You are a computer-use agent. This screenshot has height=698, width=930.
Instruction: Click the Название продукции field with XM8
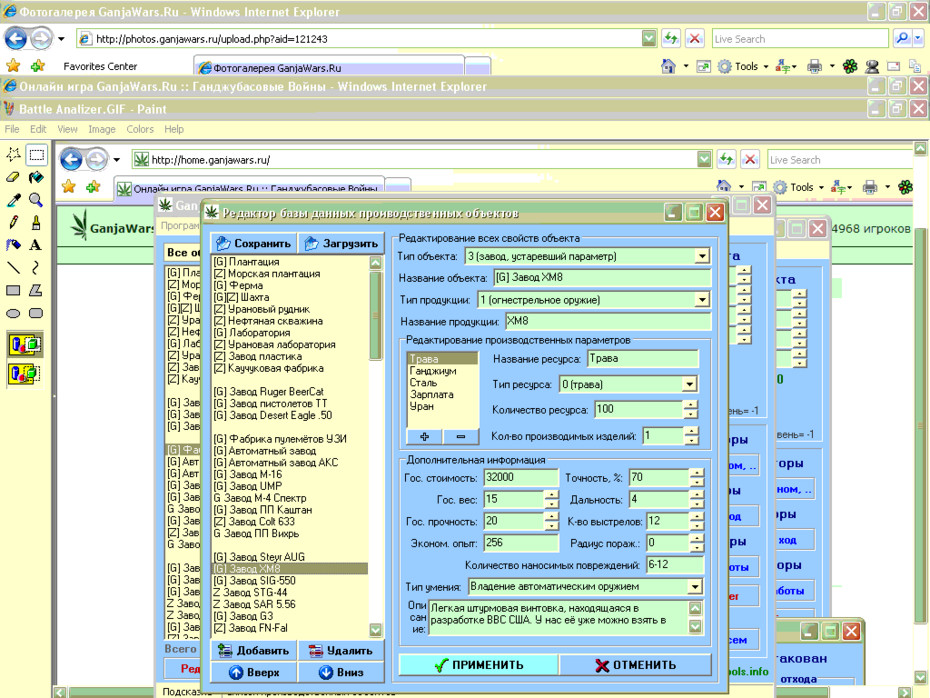point(608,321)
